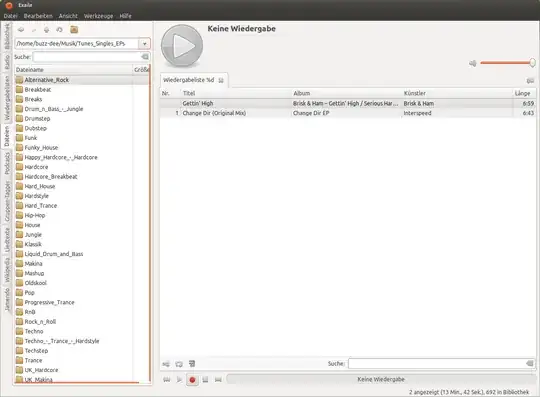Open the Bearbeiten menu
This screenshot has width=540, height=397.
(x=38, y=16)
